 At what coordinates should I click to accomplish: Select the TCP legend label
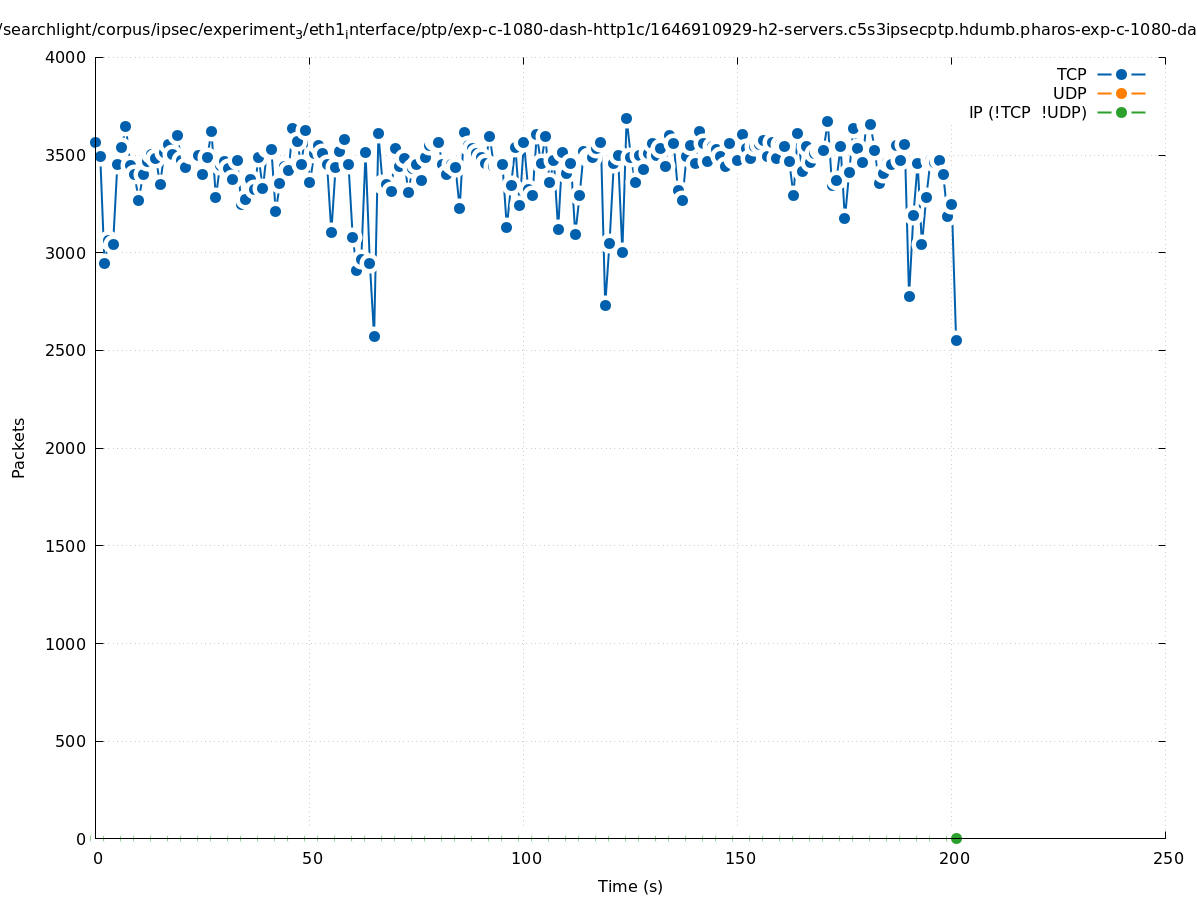pos(1071,74)
